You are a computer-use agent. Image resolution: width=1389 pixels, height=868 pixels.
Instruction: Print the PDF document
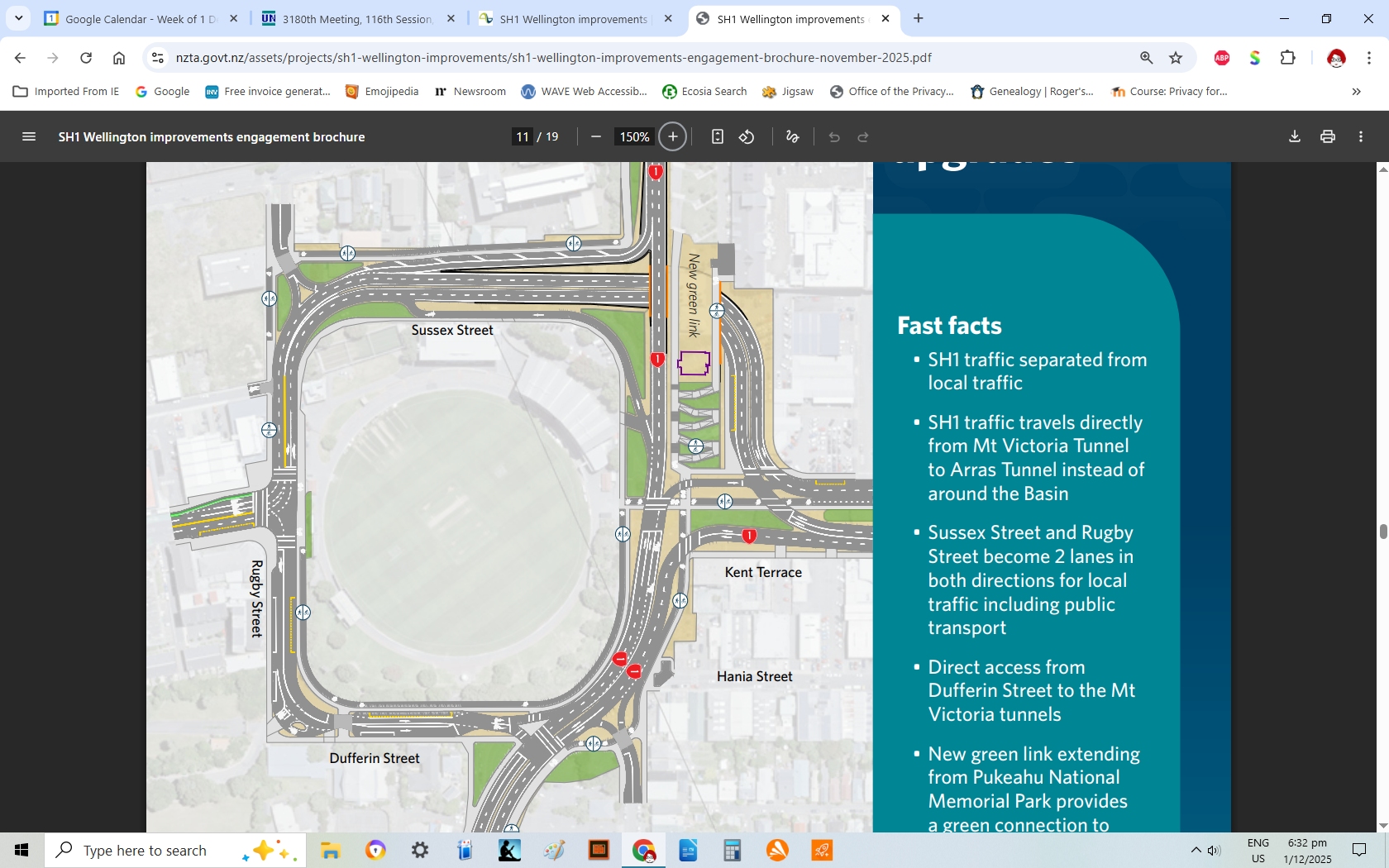coord(1328,137)
